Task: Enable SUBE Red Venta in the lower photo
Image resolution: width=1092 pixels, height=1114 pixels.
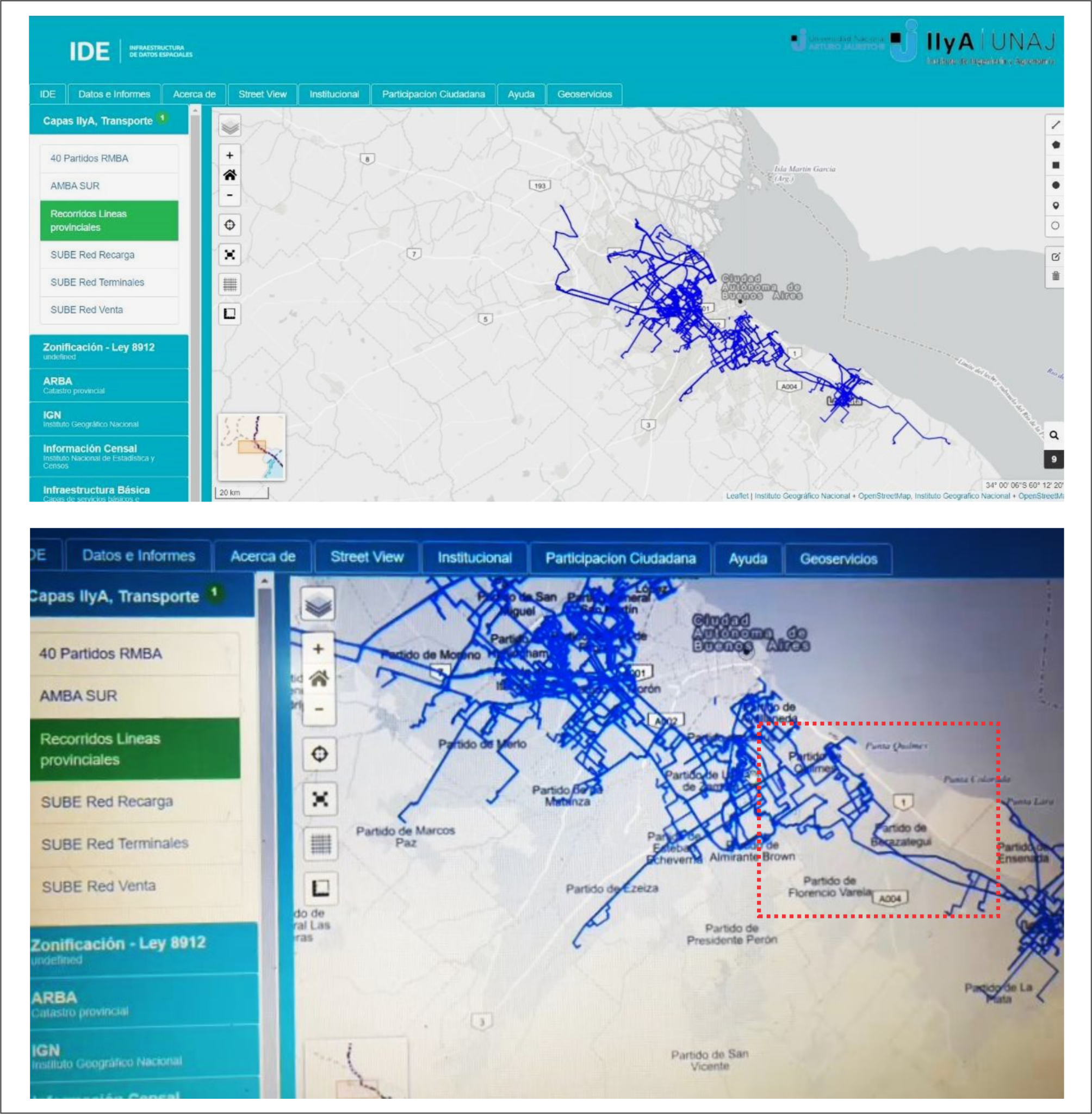Action: 135,886
